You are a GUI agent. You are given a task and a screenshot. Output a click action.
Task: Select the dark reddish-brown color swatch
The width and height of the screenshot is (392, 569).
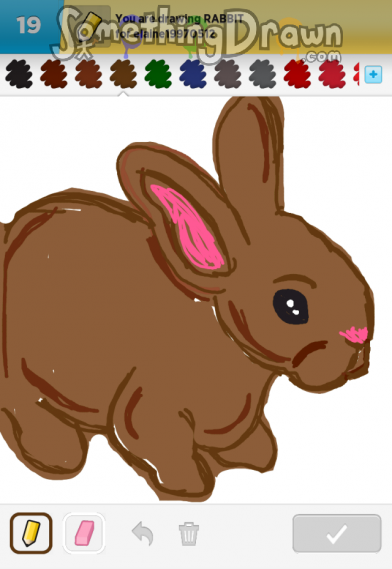click(54, 74)
